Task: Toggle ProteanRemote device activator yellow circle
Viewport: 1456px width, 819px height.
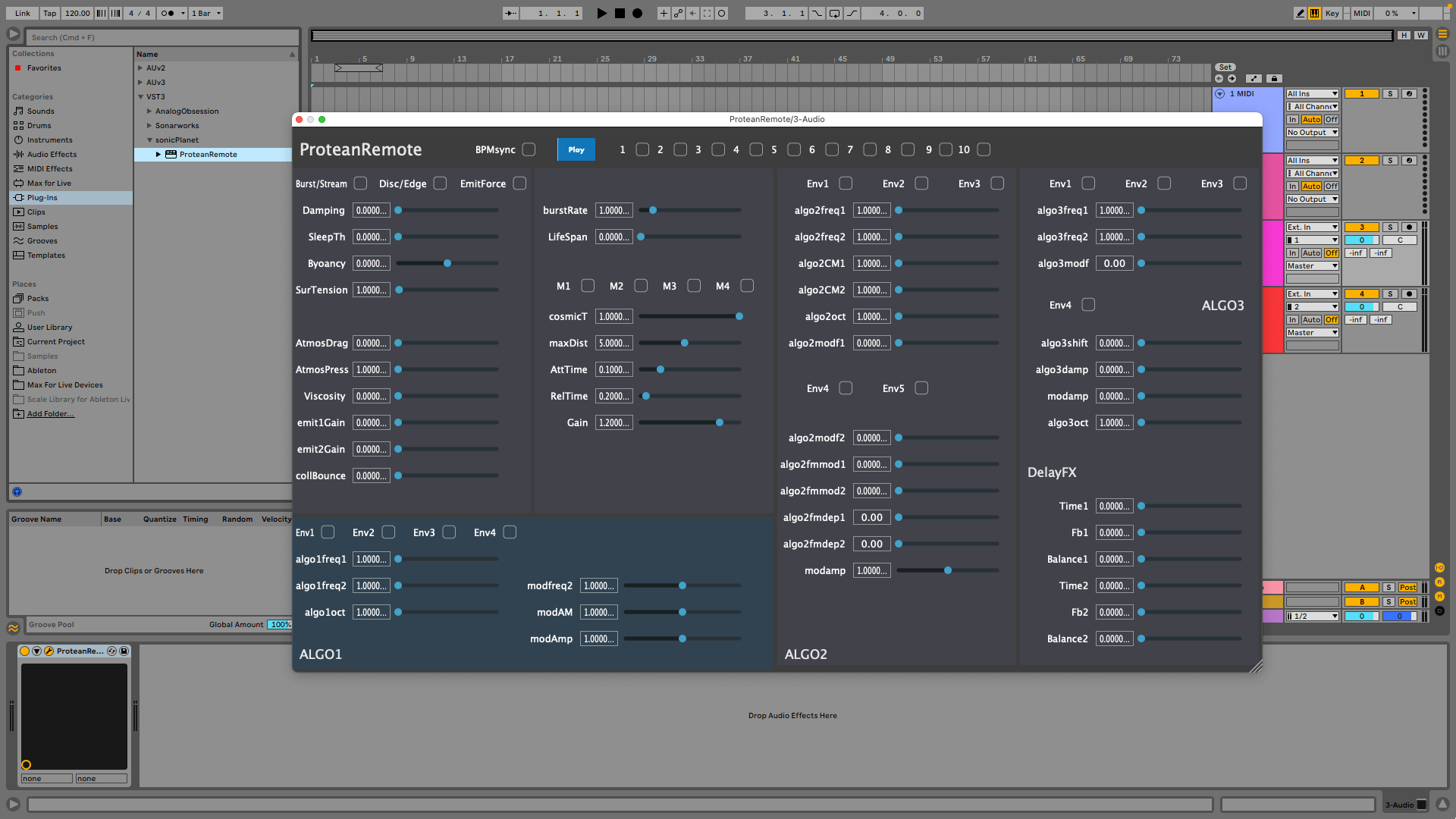Action: (25, 651)
